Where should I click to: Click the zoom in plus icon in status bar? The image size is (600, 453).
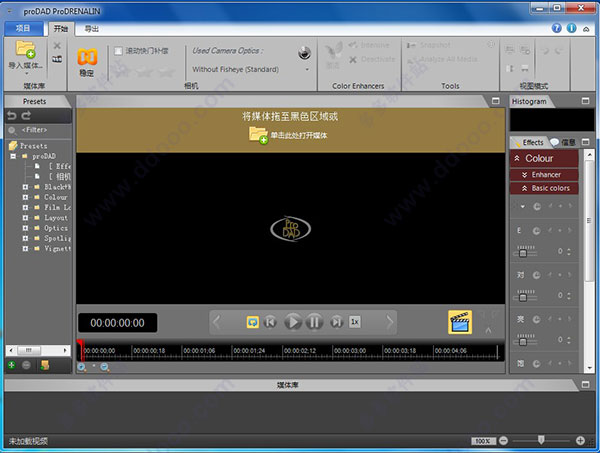(580, 441)
